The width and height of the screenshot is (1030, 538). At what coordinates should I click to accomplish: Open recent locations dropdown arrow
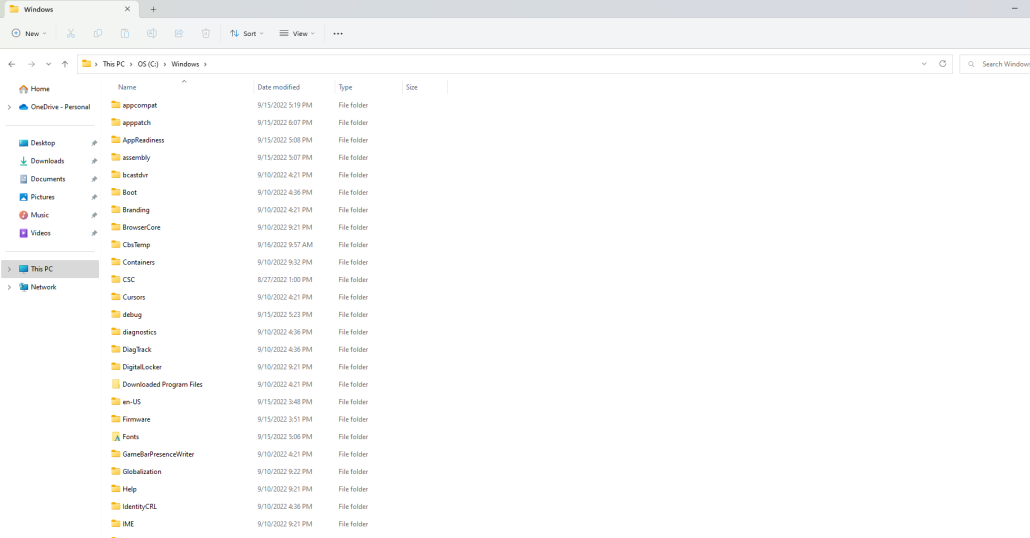click(48, 64)
